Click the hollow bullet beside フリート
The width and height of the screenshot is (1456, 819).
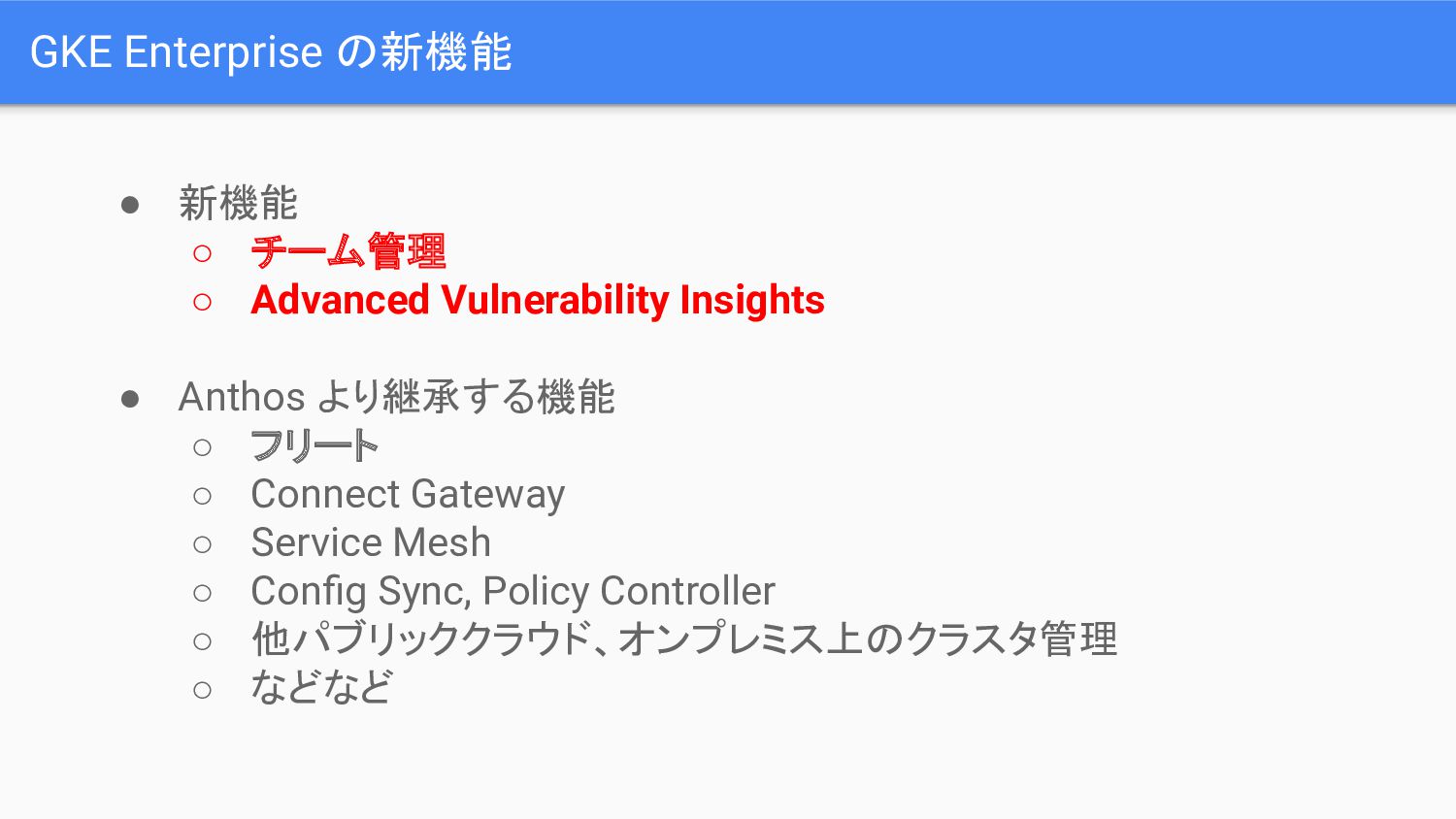click(x=202, y=448)
